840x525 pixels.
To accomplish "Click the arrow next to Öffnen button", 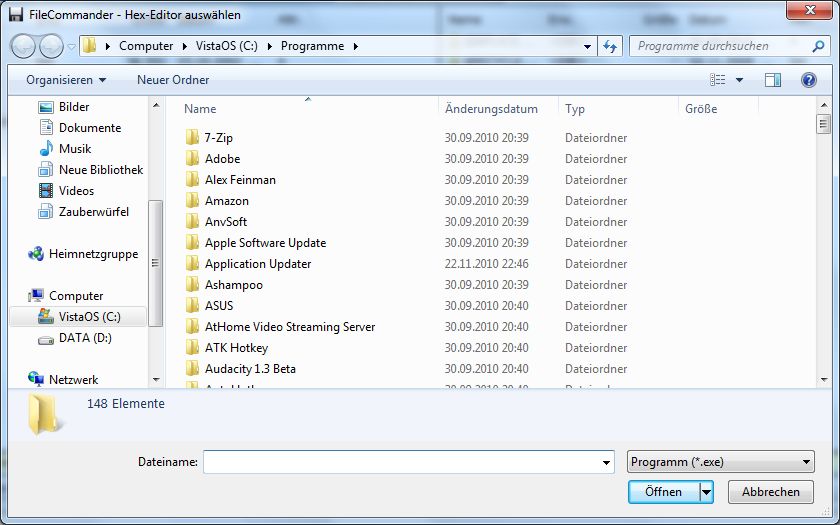I will (706, 492).
